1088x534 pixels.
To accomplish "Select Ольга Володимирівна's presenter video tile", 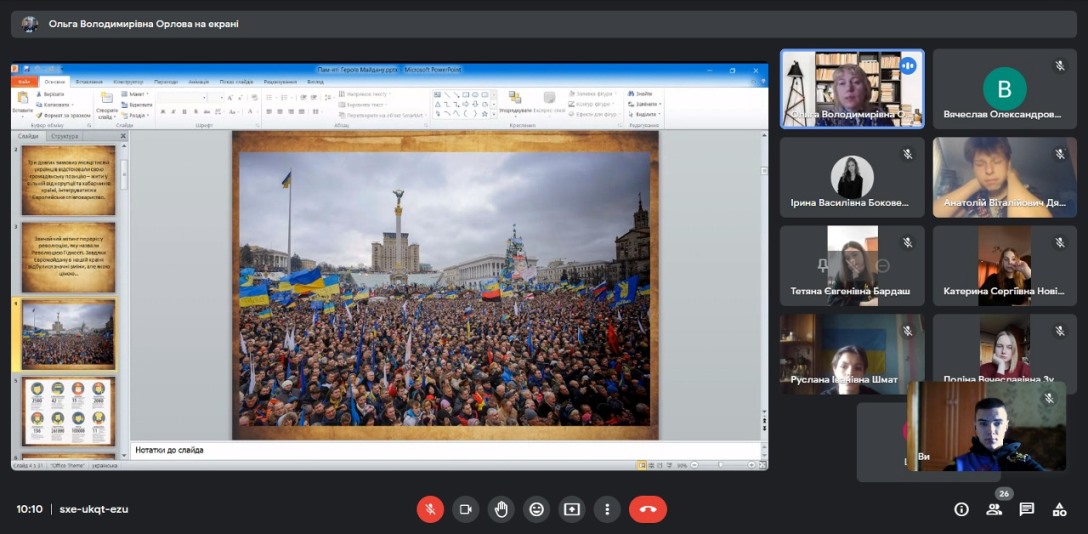I will click(852, 89).
